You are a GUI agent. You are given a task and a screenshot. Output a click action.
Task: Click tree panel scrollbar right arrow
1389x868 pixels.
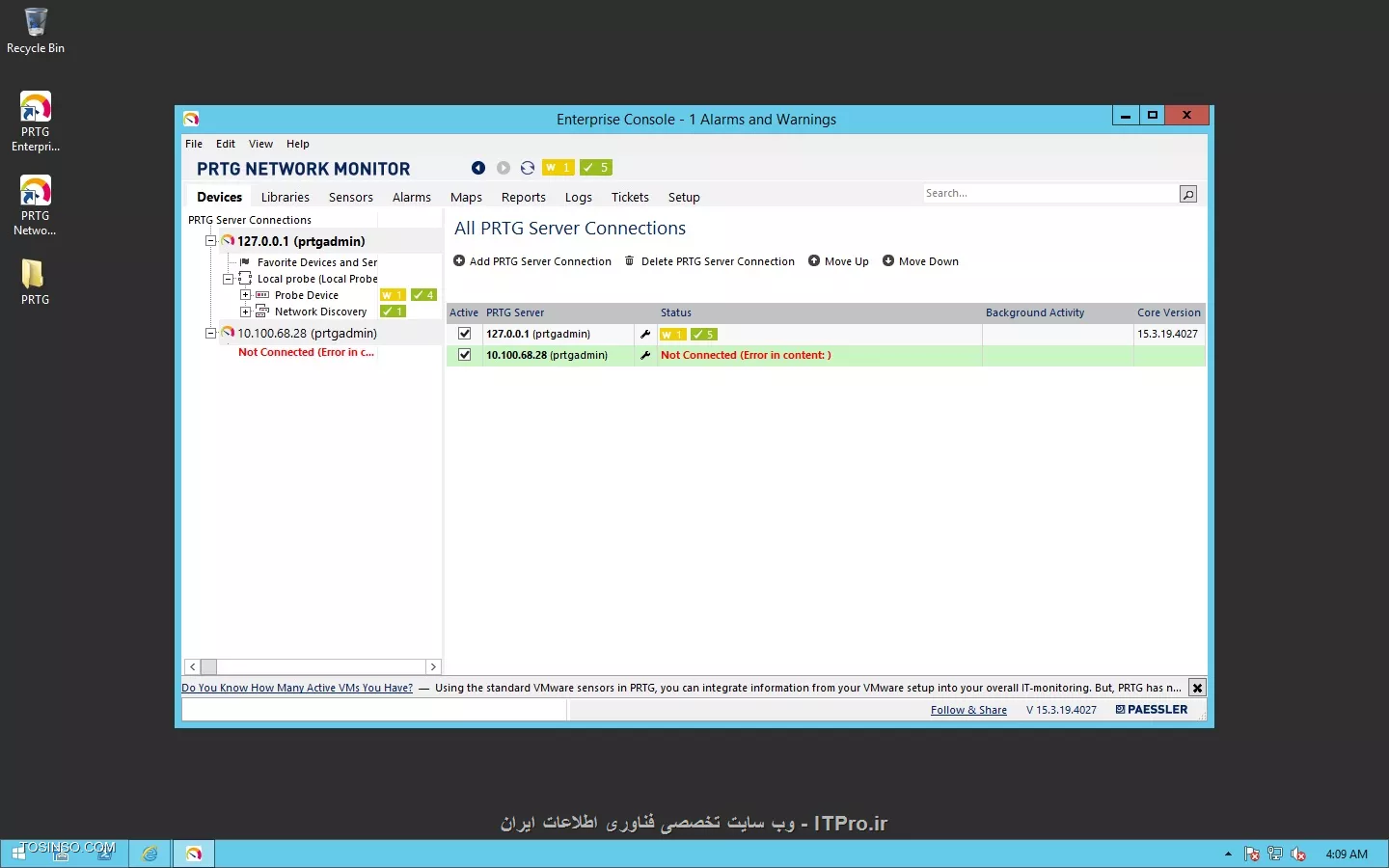click(433, 666)
